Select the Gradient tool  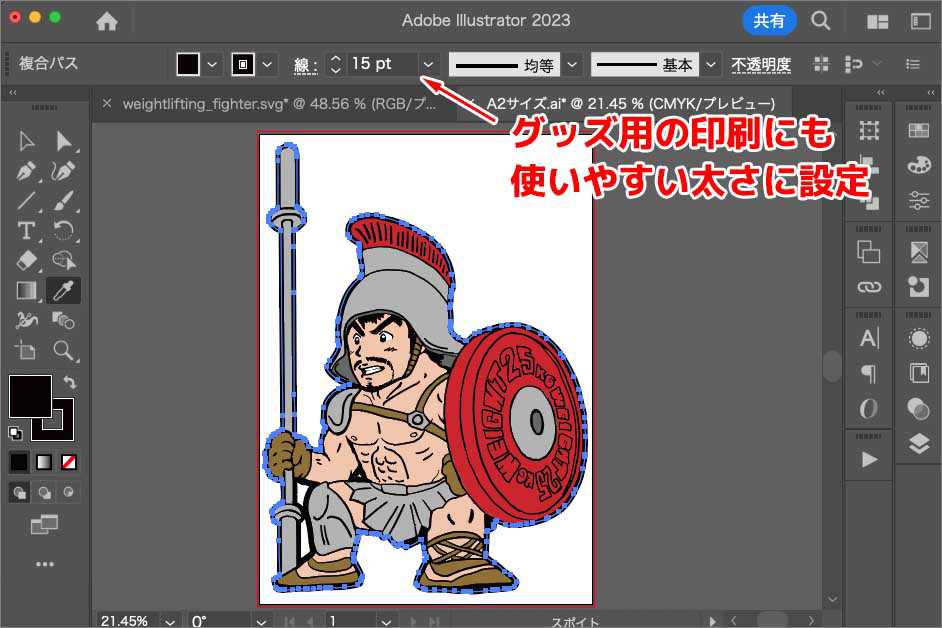(27, 291)
